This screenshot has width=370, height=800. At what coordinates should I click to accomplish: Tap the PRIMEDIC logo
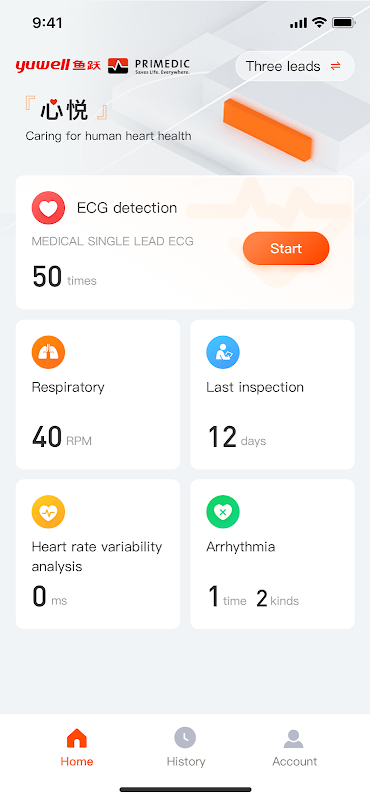pos(149,66)
